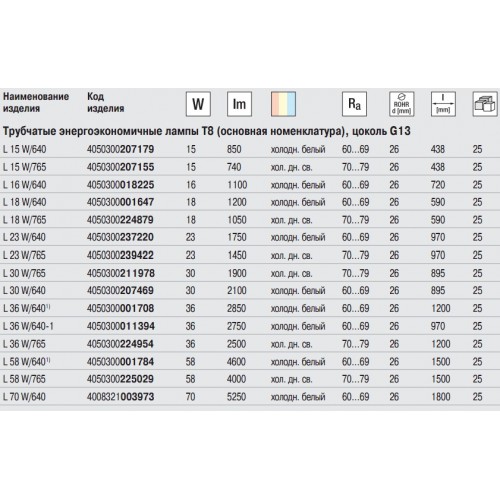Select product name L 15 W/640

[x=25, y=149]
